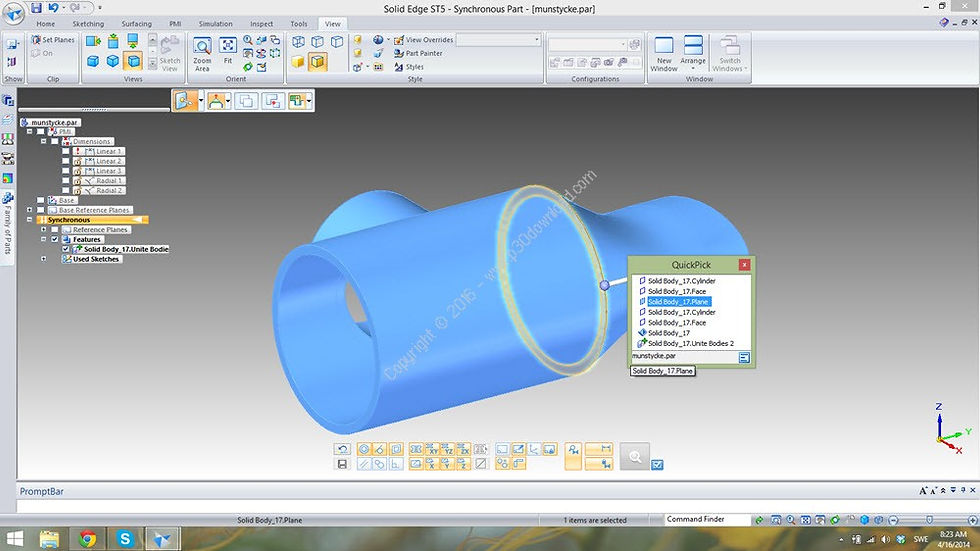
Task: Click the Save icon in quick access toolbar
Action: click(x=36, y=8)
